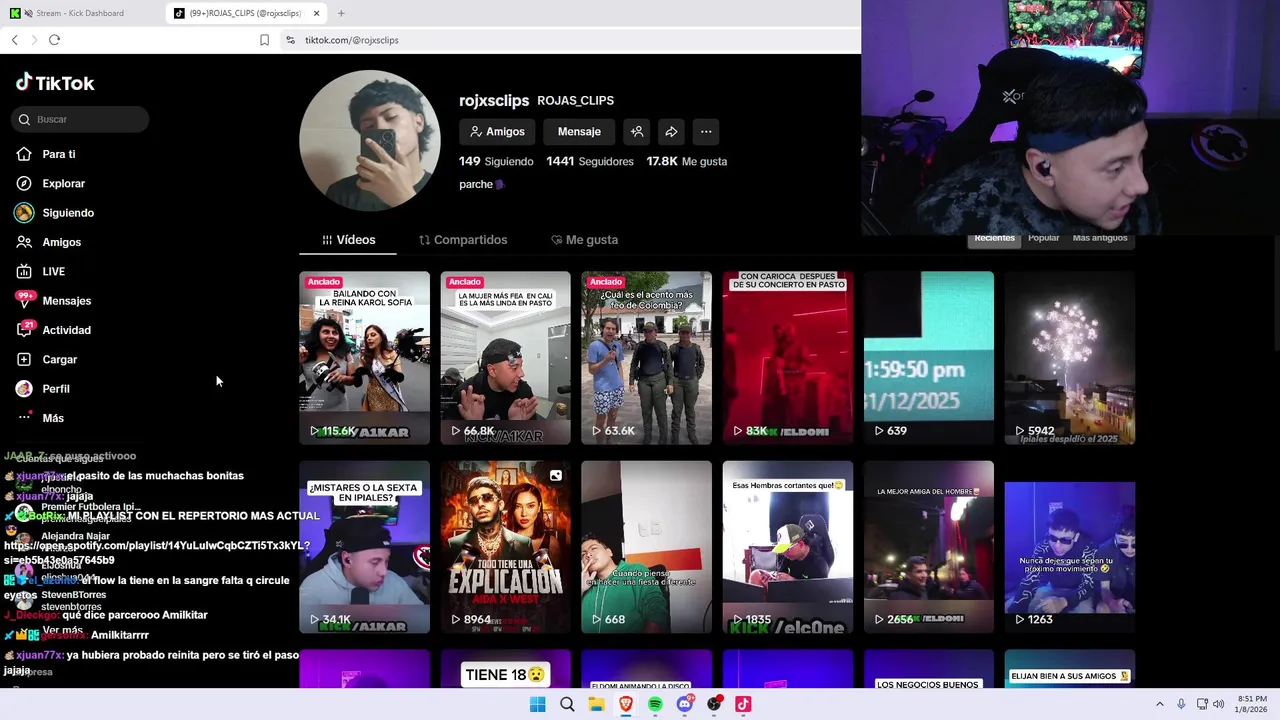Sort videos by Más antiguos
Screen dimensions: 1280x720
(x=1099, y=238)
